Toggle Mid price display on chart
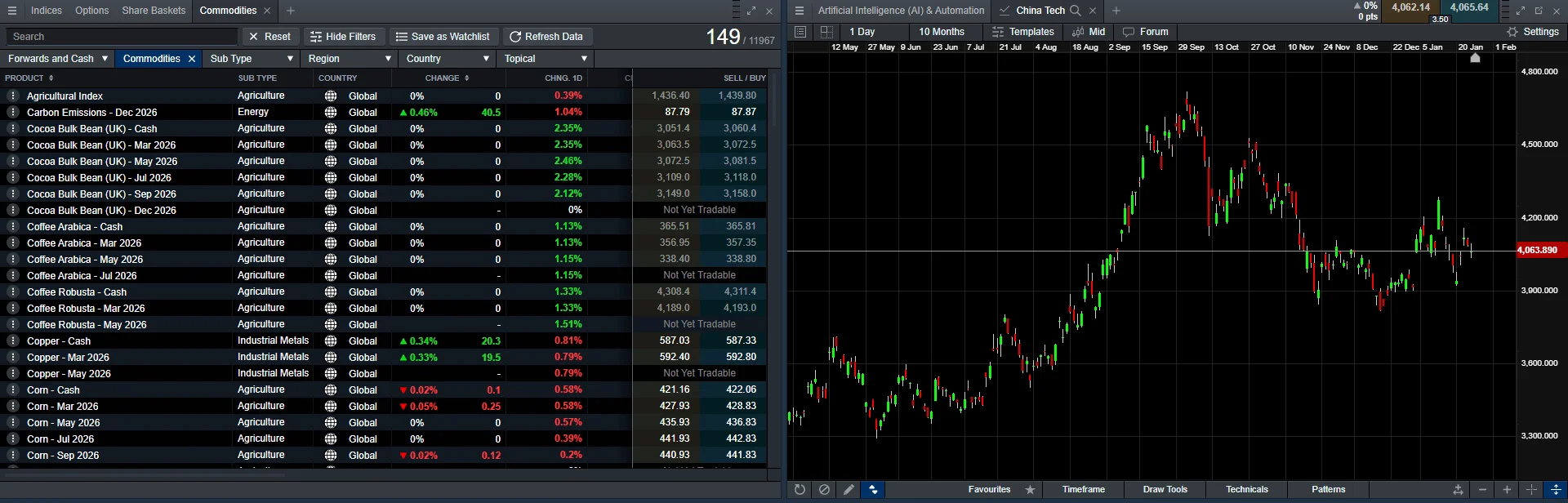Viewport: 1568px width, 503px height. pos(1089,32)
